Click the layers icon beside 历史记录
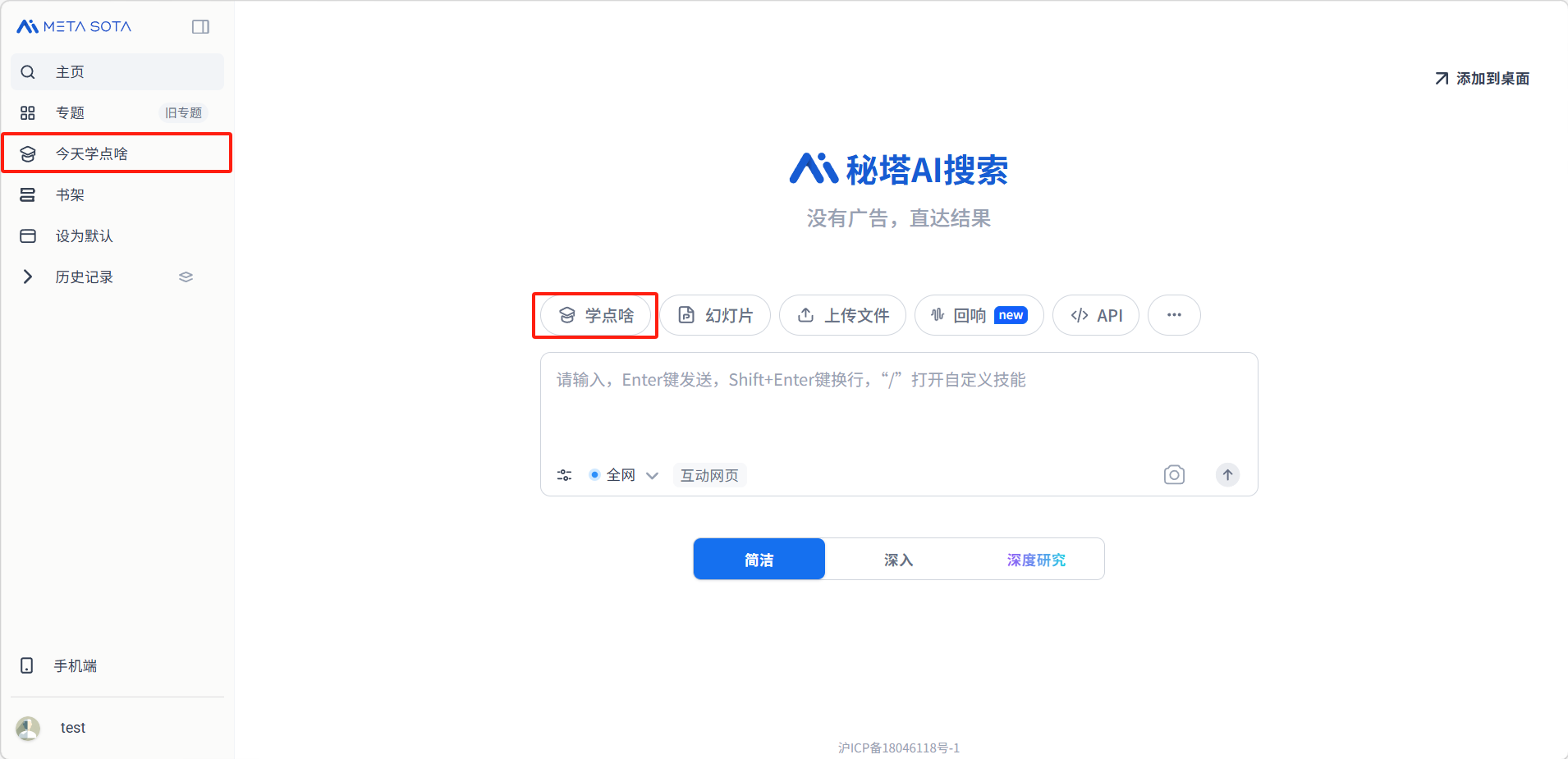1568x759 pixels. click(186, 277)
